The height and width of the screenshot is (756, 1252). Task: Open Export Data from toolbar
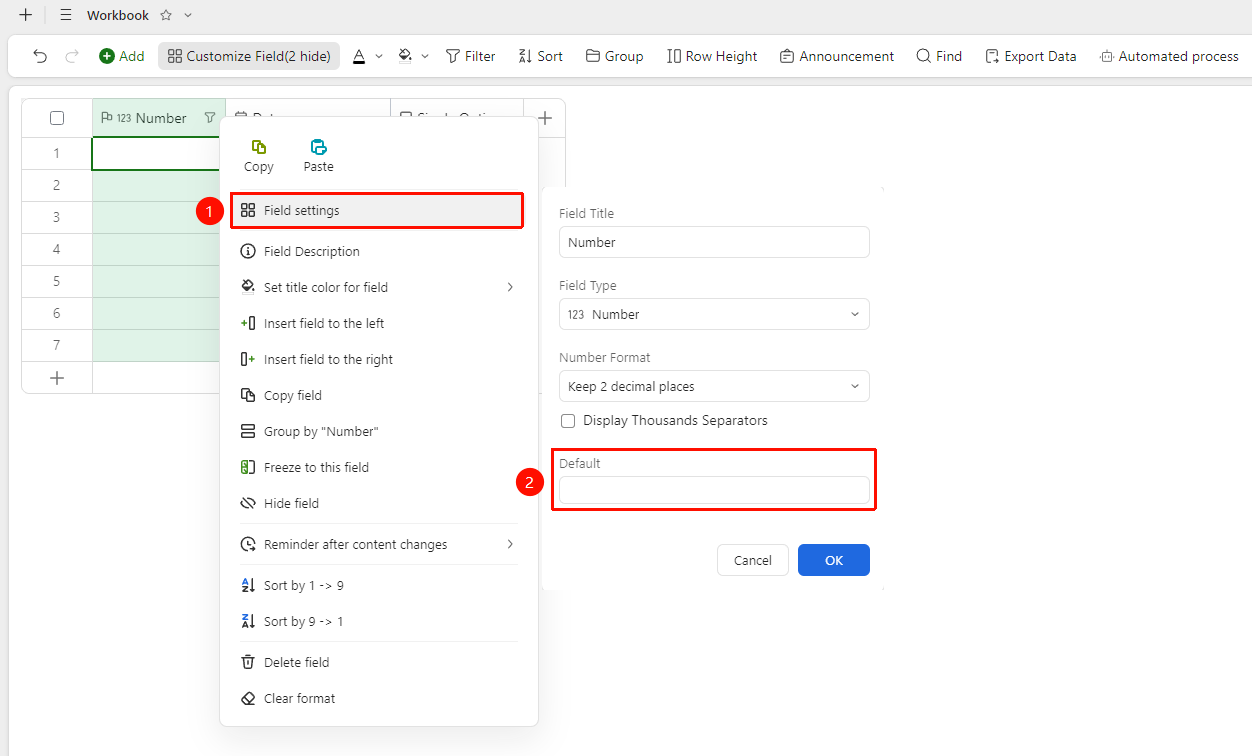[x=1031, y=56]
